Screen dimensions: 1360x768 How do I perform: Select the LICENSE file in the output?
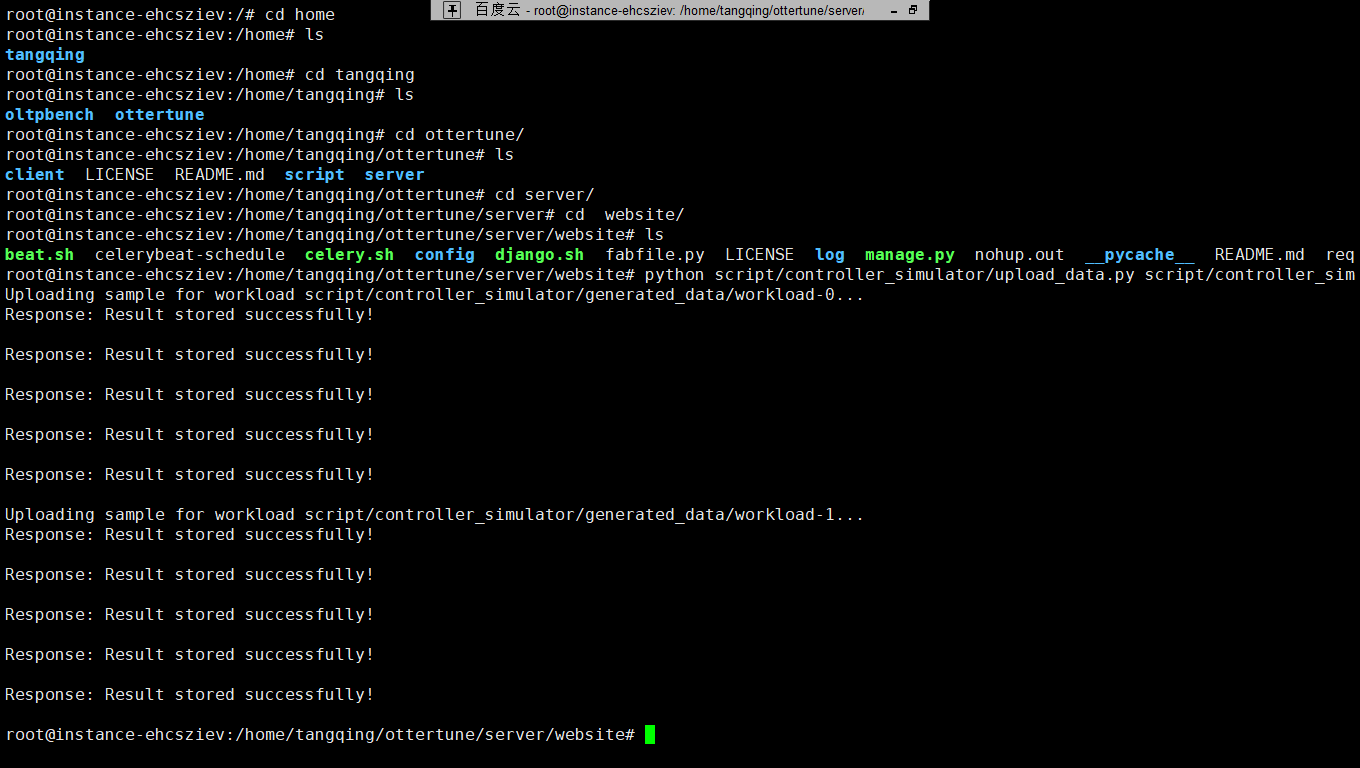click(x=759, y=254)
